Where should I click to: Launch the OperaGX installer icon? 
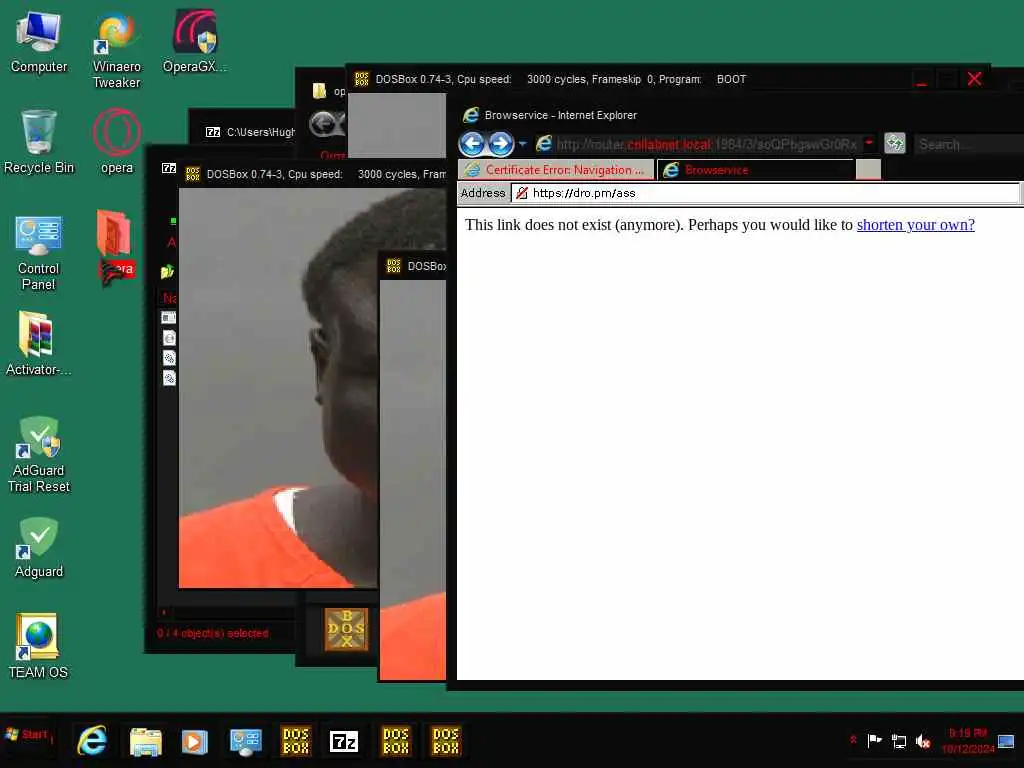(x=195, y=42)
